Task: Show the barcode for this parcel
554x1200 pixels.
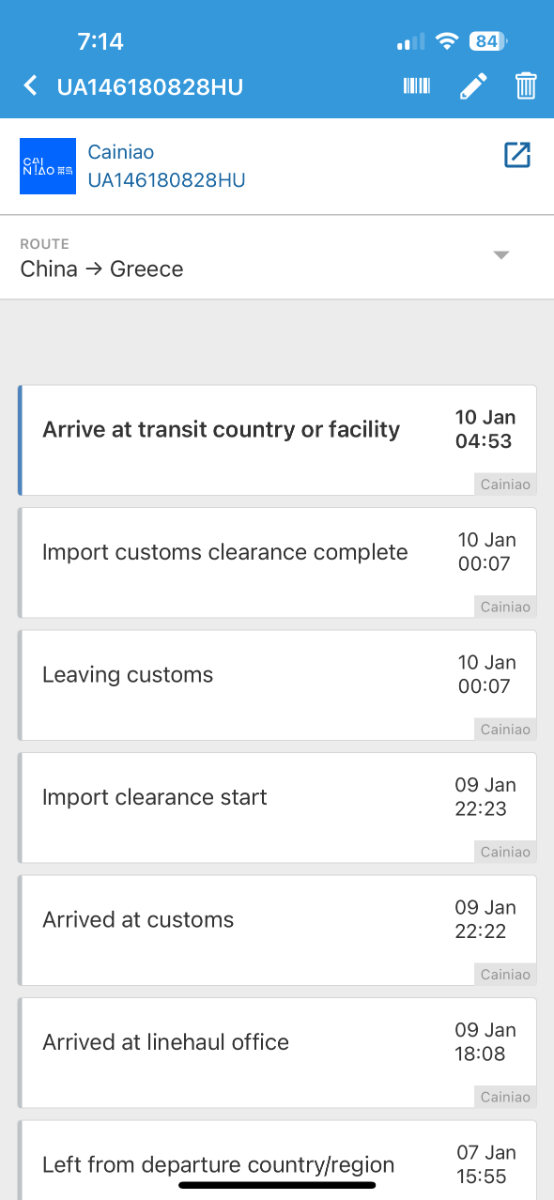Action: click(417, 86)
